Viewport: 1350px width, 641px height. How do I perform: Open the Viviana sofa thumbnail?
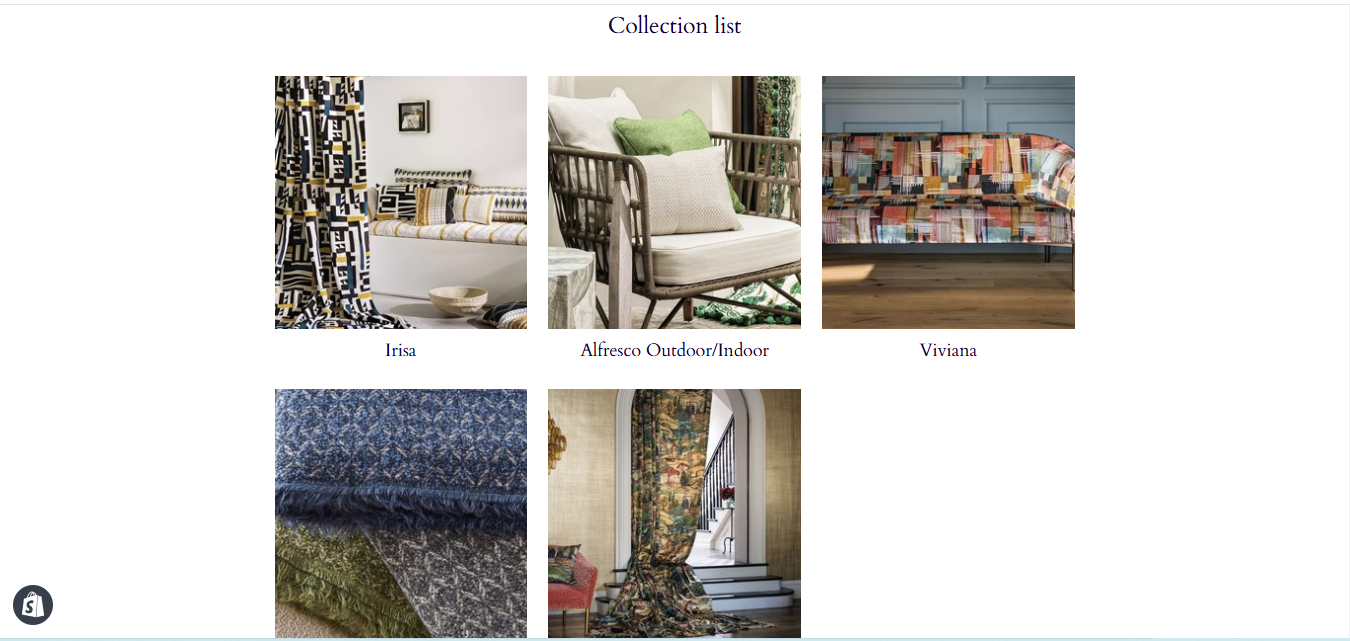(x=948, y=202)
